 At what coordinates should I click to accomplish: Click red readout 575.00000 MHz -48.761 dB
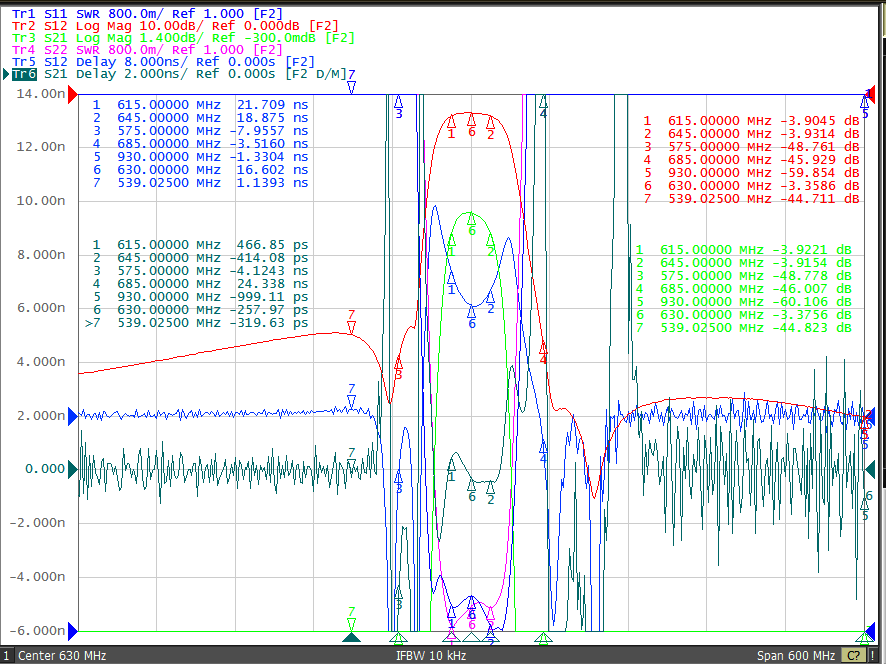pos(751,146)
